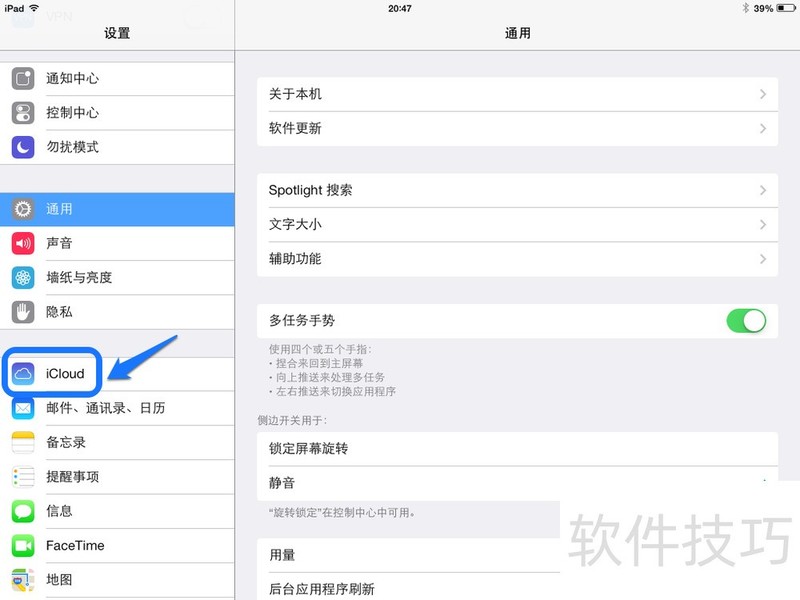The height and width of the screenshot is (600, 800).
Task: Tap the 墙纸与亮度 (Wallpaper) icon
Action: (x=22, y=277)
